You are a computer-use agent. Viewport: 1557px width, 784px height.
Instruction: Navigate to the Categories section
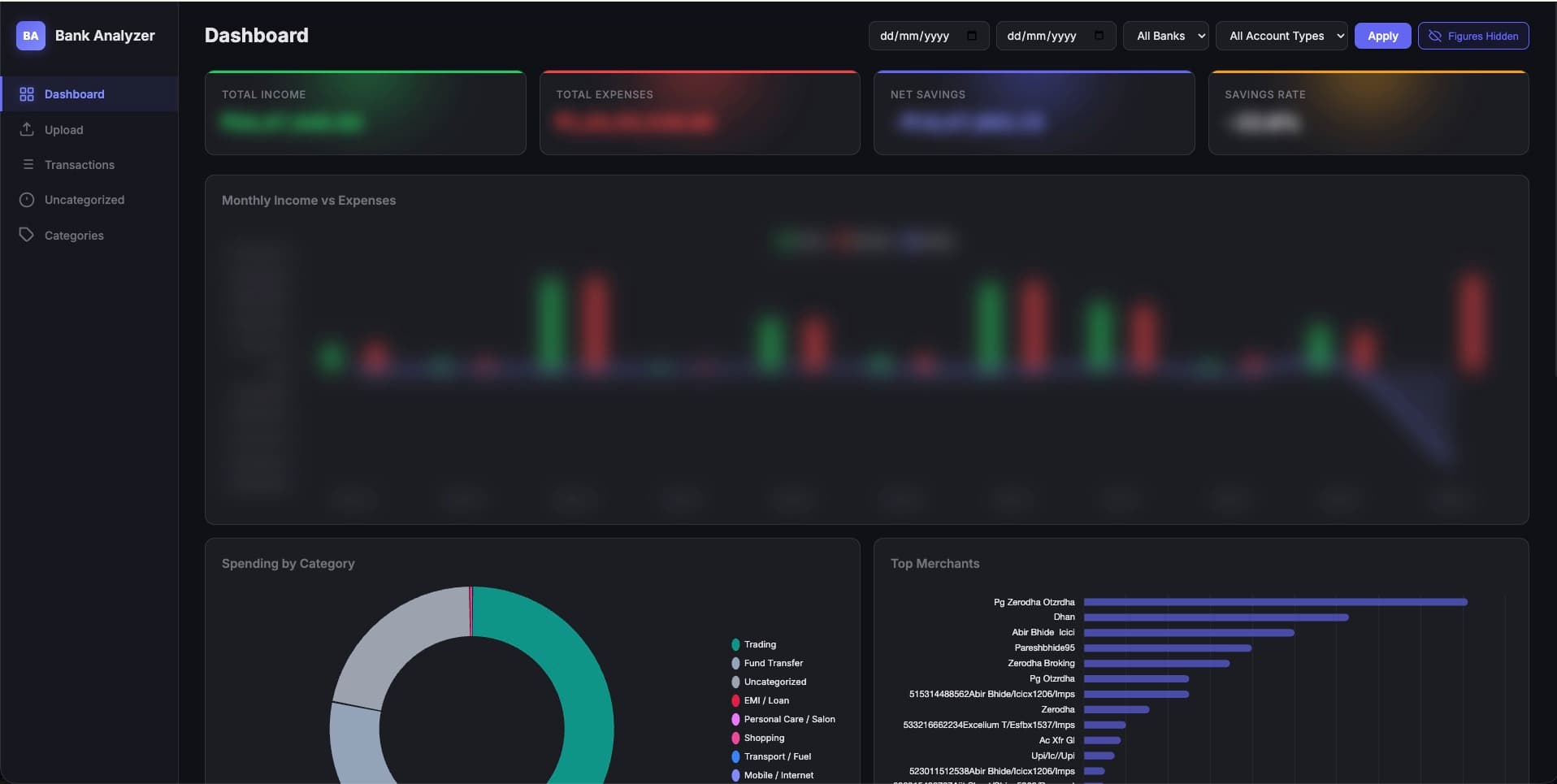click(74, 235)
